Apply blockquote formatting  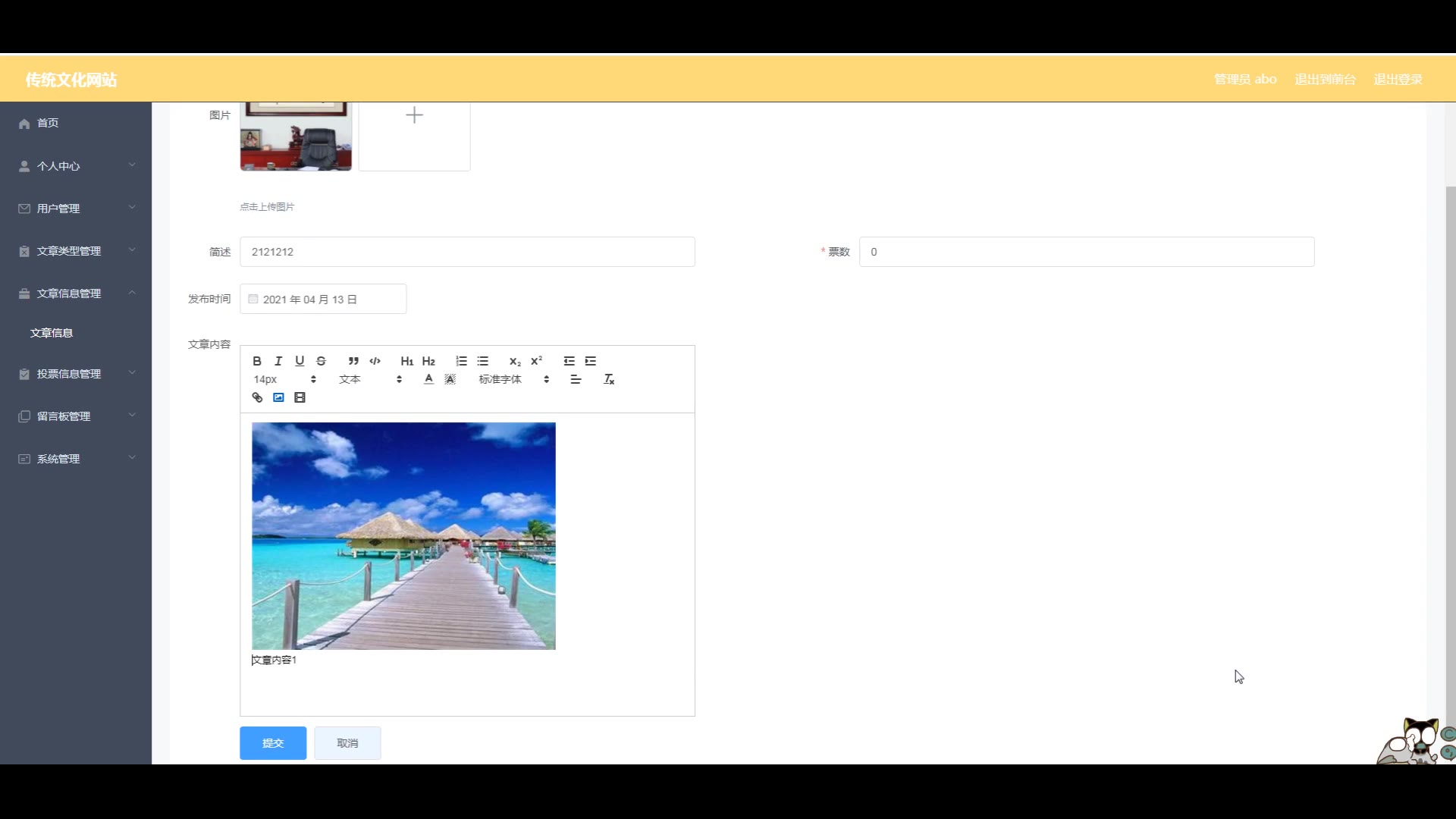353,361
